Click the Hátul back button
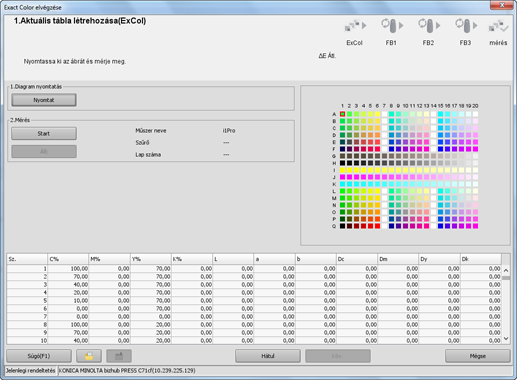 point(268,356)
